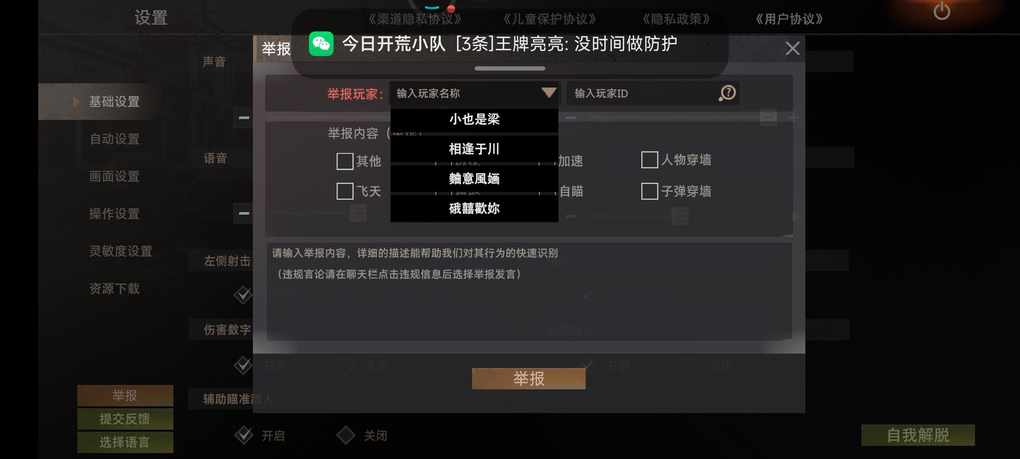Select player 相逢于川 from the list
The height and width of the screenshot is (459, 1020).
tap(474, 149)
